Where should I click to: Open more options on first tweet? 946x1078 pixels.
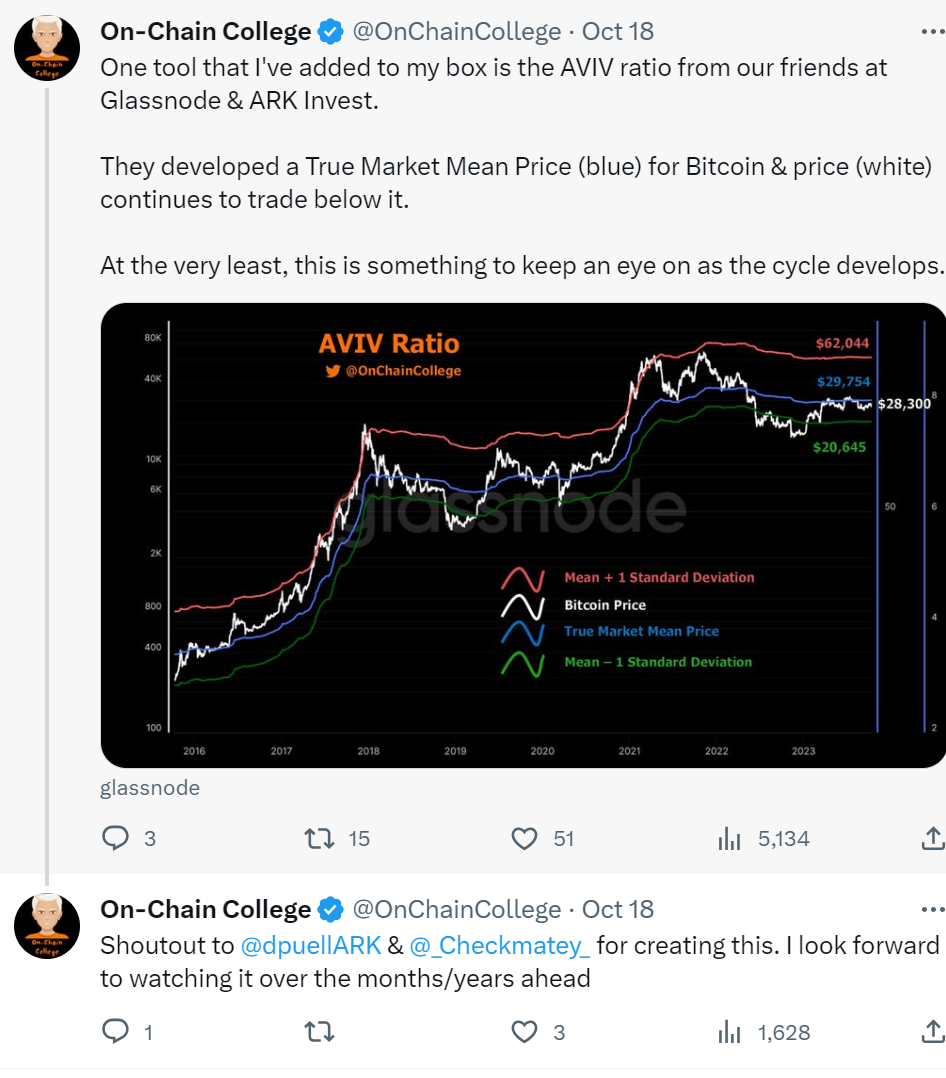pyautogui.click(x=933, y=32)
